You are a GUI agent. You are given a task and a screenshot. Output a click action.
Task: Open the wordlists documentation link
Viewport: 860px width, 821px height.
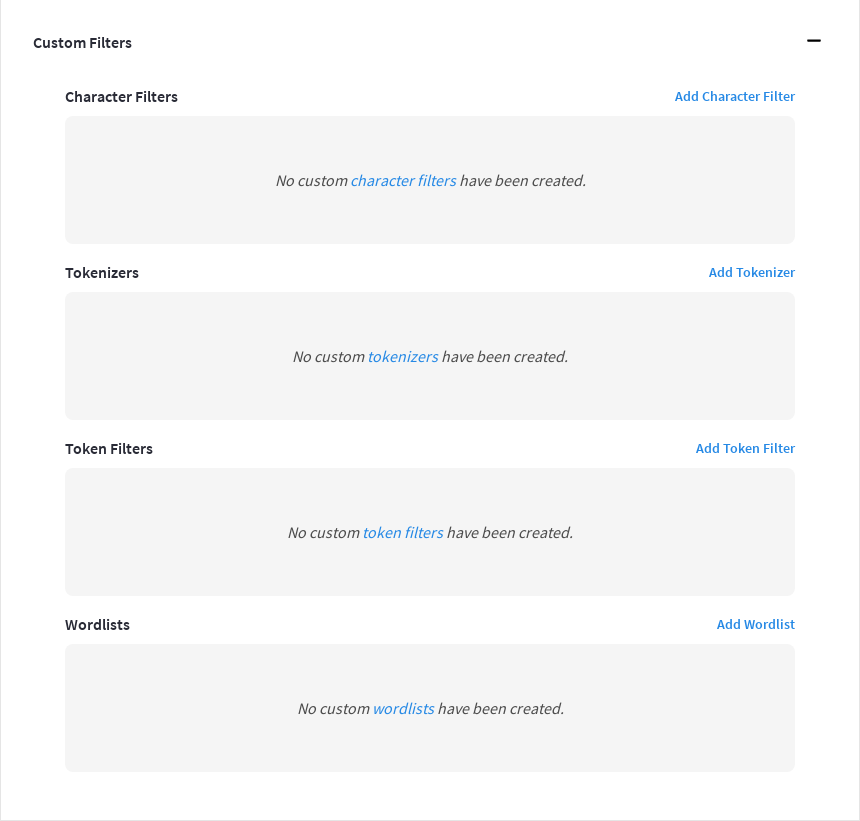coord(403,708)
